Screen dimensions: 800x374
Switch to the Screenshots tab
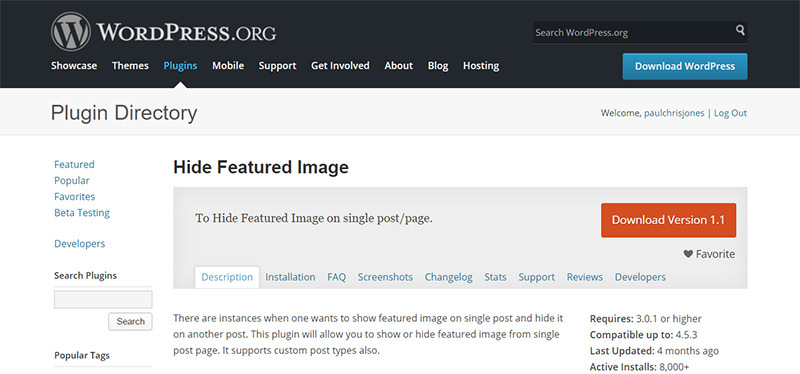pyautogui.click(x=385, y=277)
